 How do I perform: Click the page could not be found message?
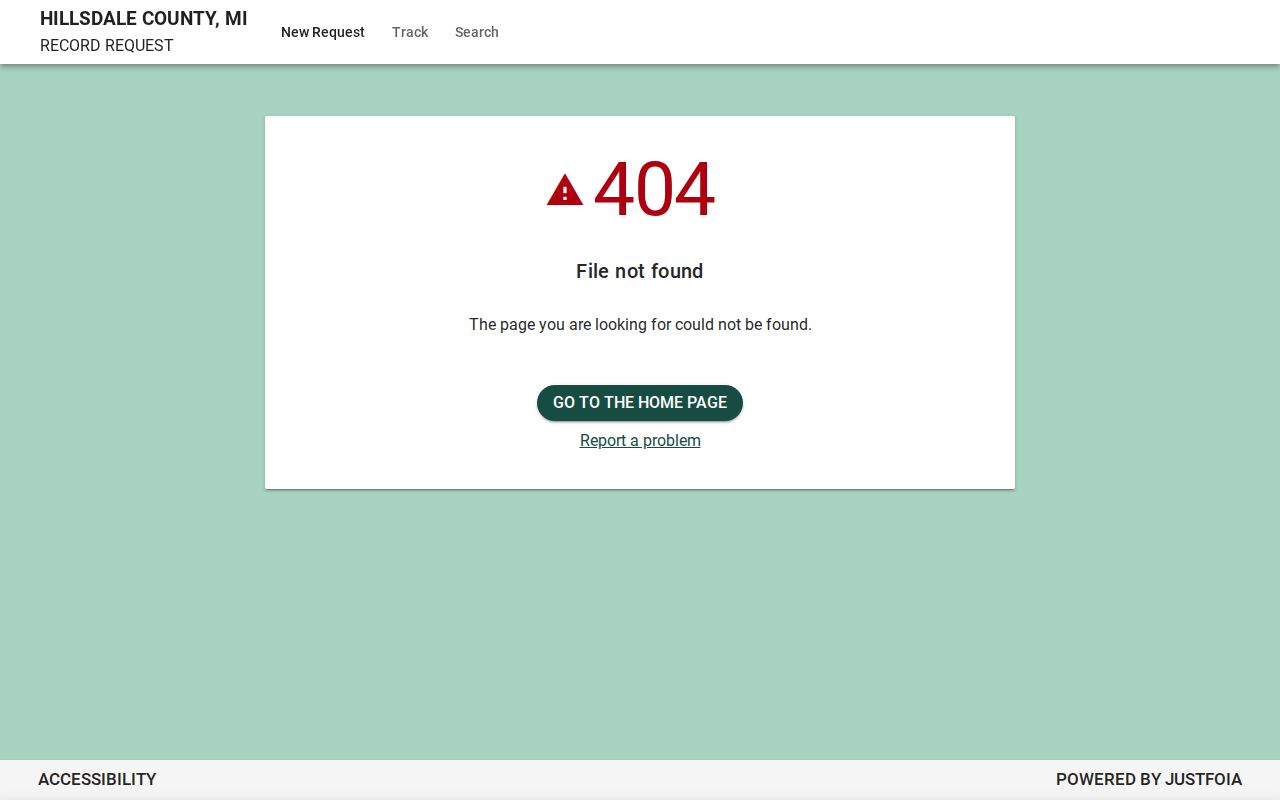(x=640, y=324)
